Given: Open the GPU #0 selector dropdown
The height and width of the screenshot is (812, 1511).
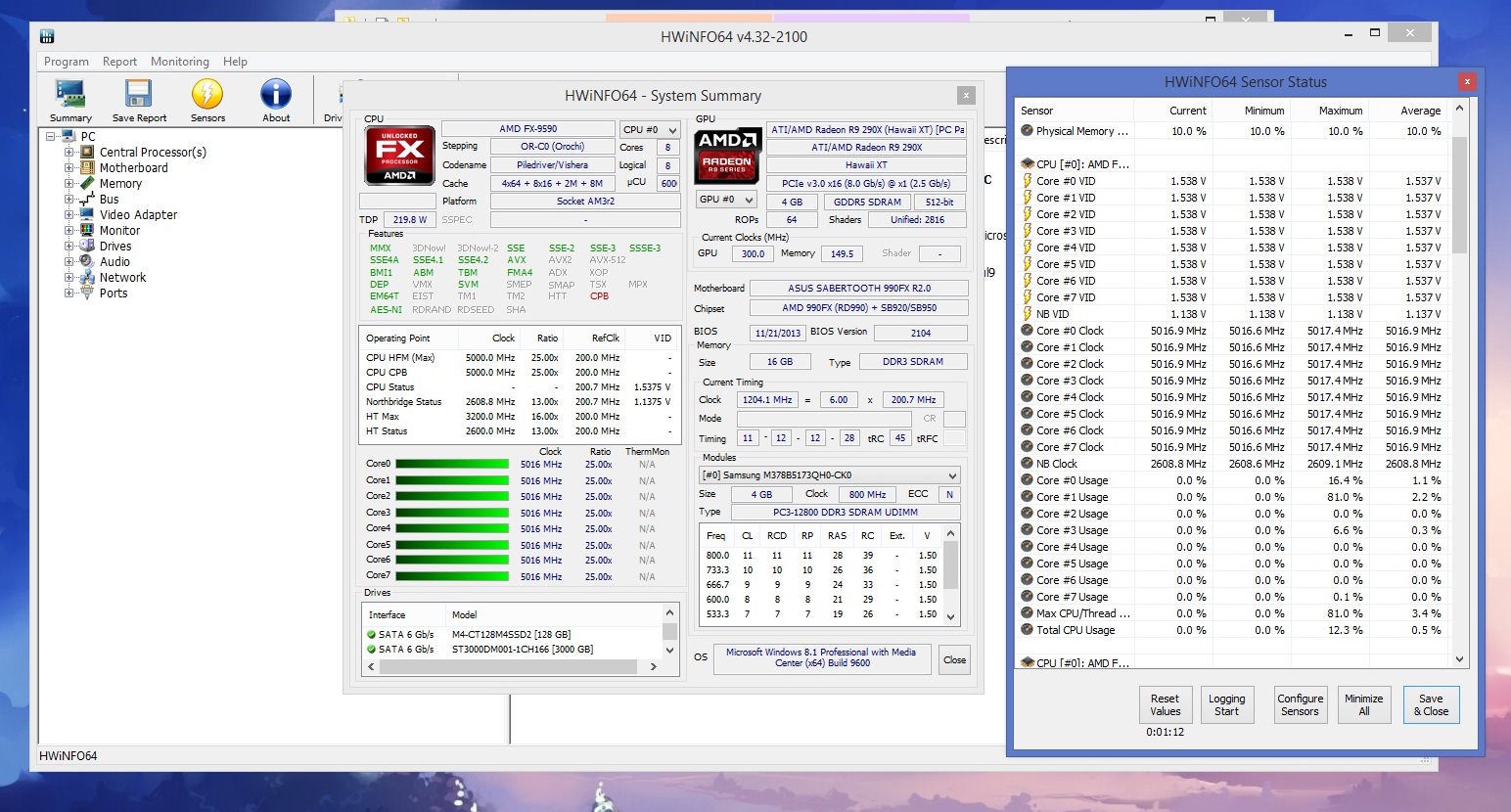Looking at the screenshot, I should pyautogui.click(x=726, y=200).
